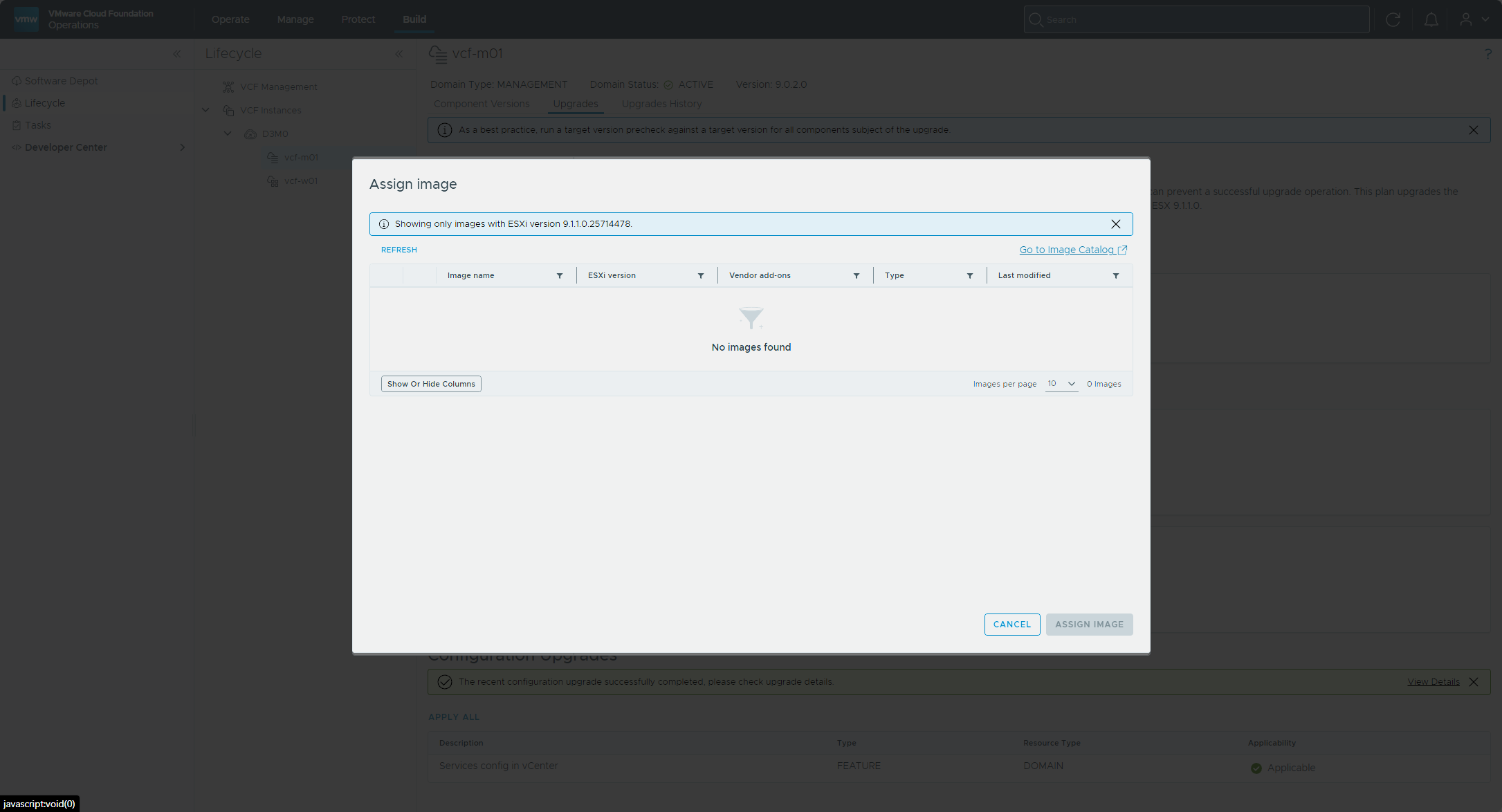The image size is (1502, 812).
Task: Click the VMware logo icon
Action: coord(26,19)
